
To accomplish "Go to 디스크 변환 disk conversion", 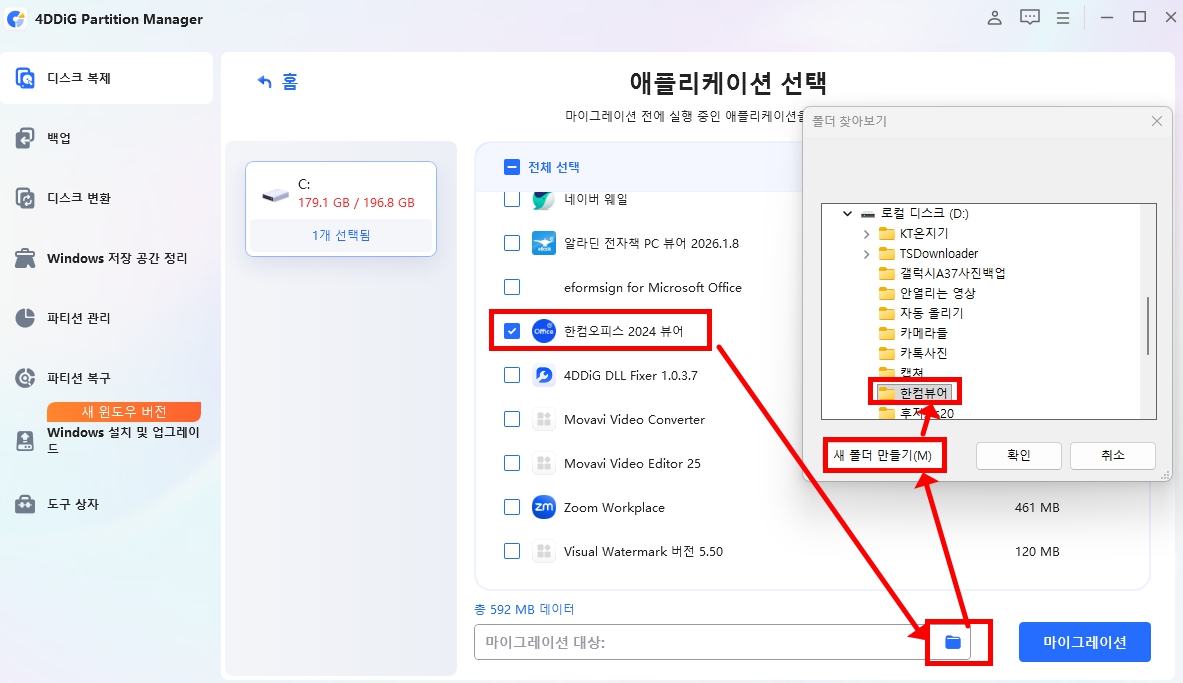I will tap(78, 198).
